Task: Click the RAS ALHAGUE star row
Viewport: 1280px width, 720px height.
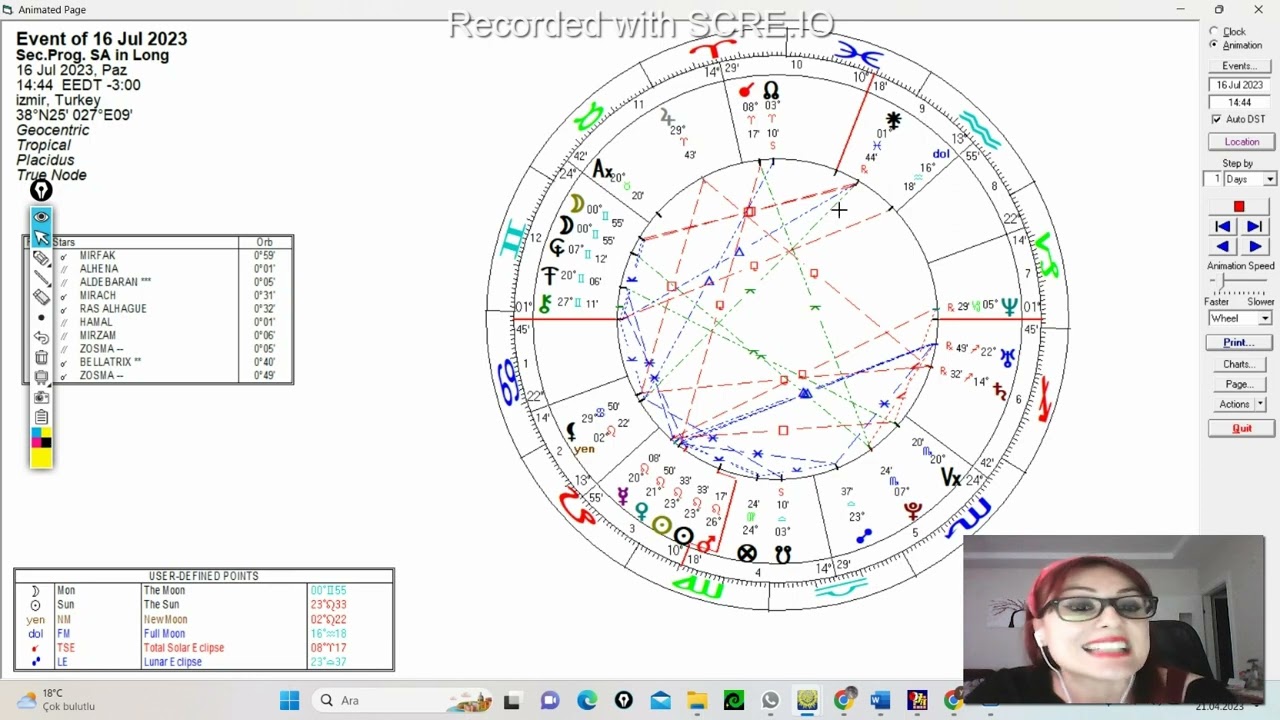Action: coord(158,308)
